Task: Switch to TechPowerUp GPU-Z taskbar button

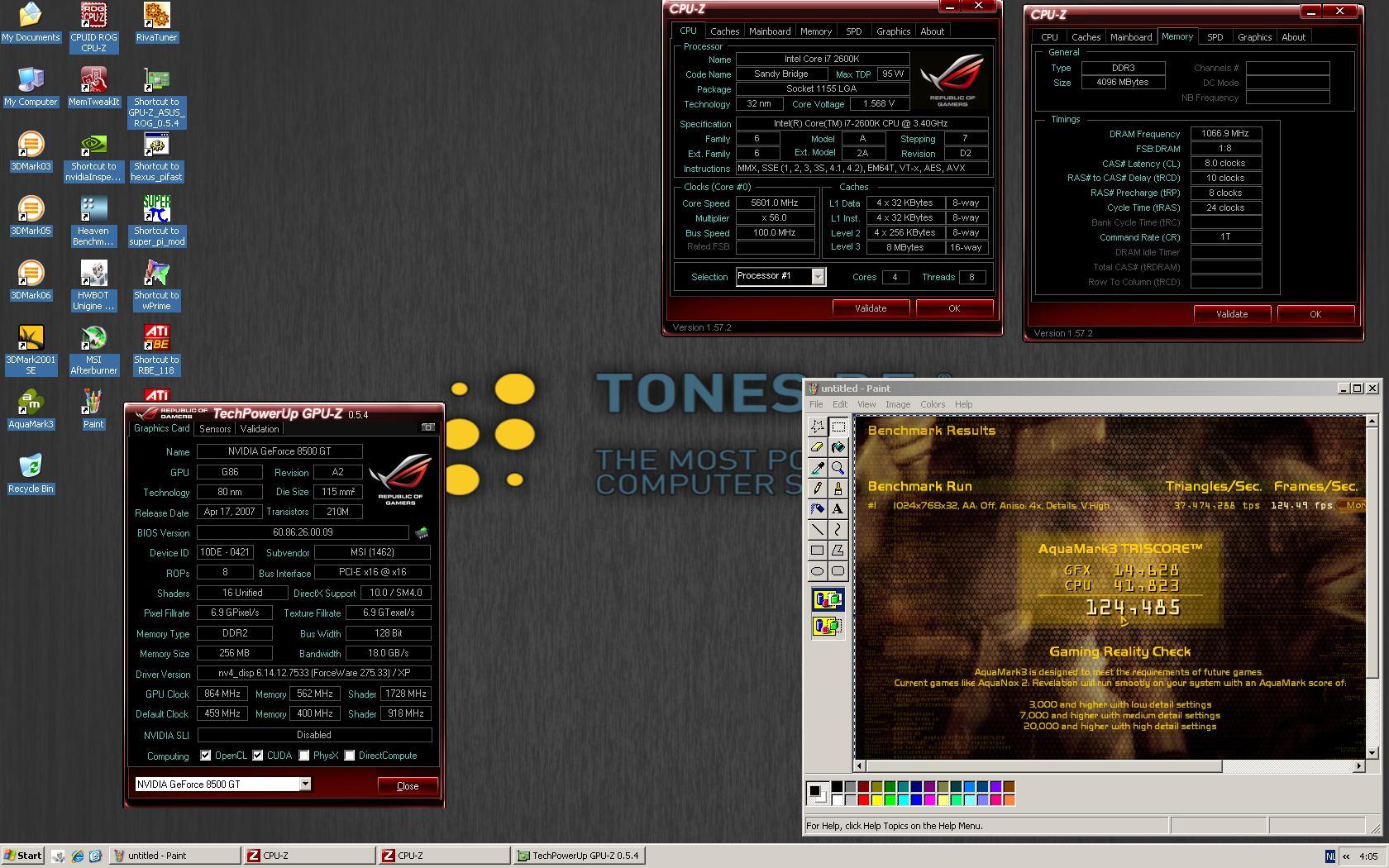Action: pyautogui.click(x=579, y=856)
